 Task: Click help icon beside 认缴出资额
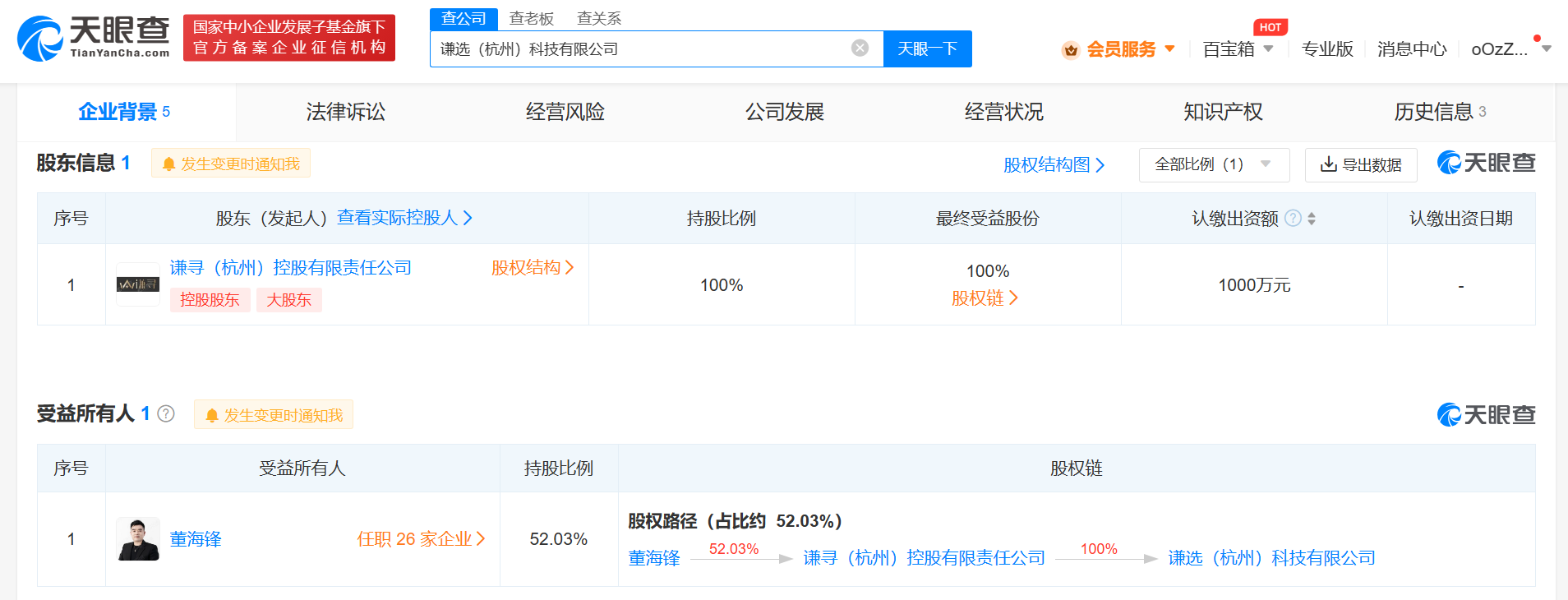pos(1293,218)
